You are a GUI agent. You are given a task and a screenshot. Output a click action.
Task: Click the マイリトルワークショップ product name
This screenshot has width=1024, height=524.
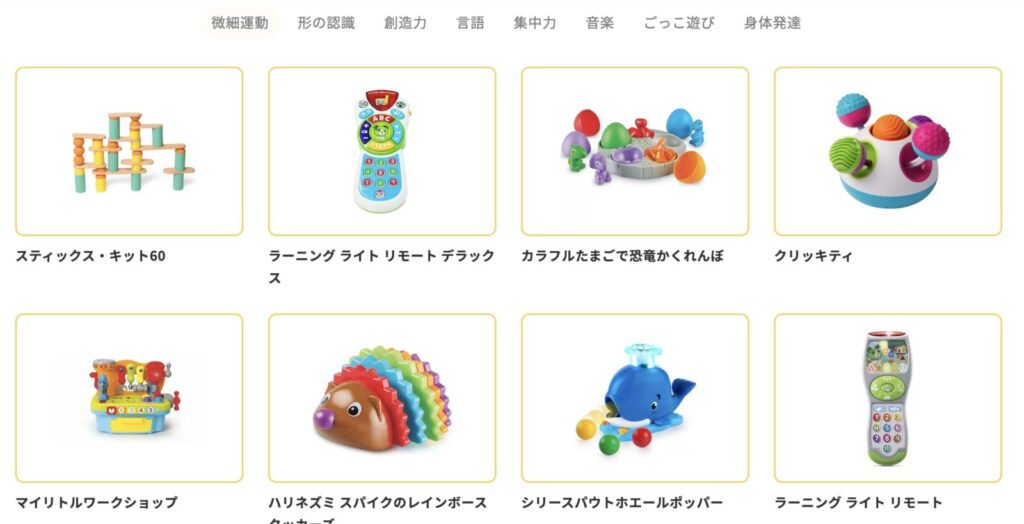click(x=97, y=503)
